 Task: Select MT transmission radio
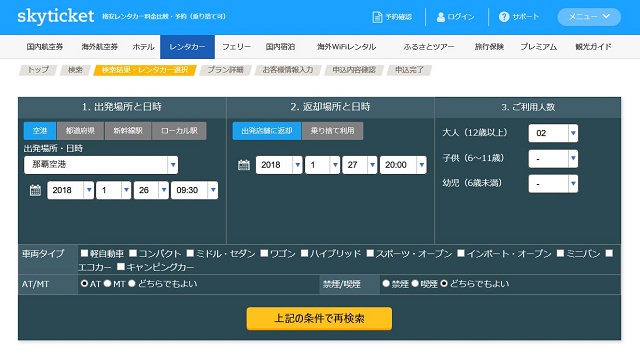click(107, 283)
